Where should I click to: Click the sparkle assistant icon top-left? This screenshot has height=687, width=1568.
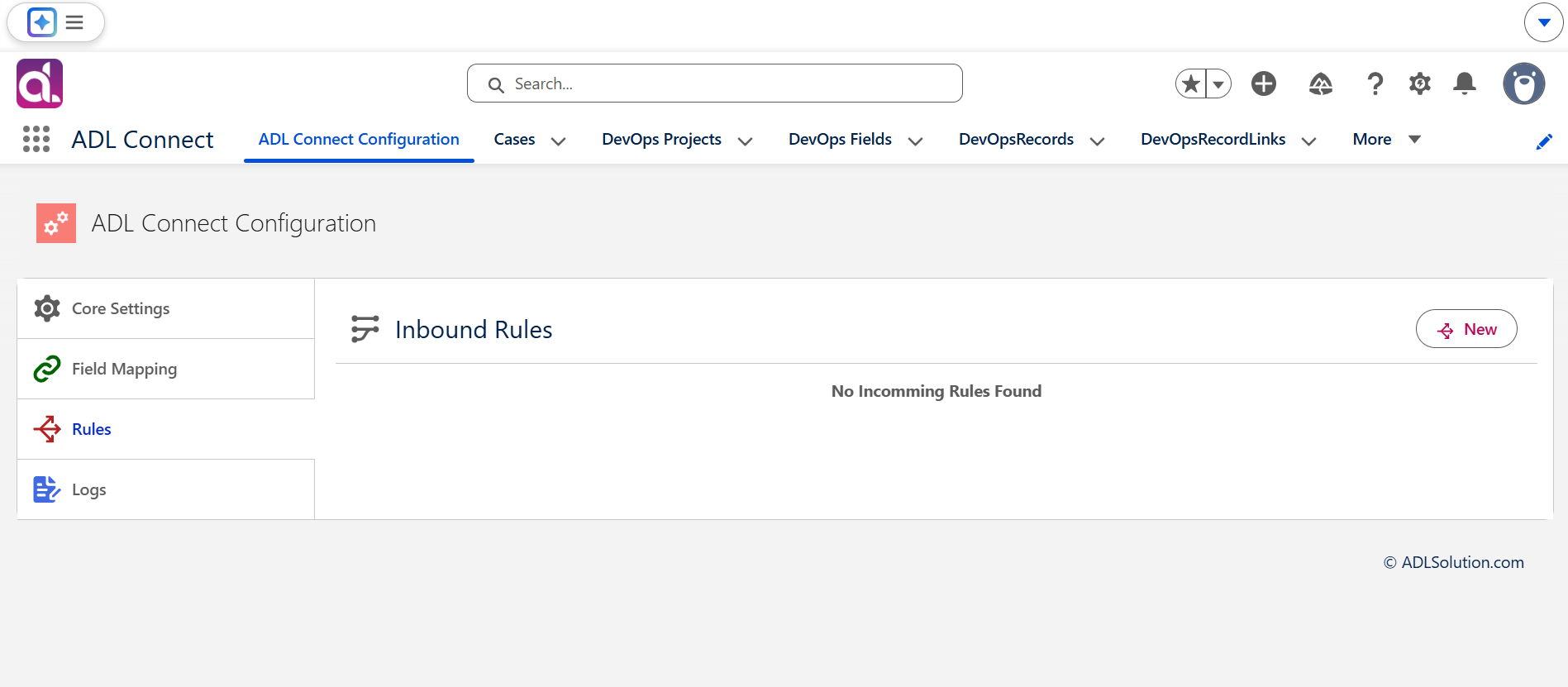pos(41,22)
